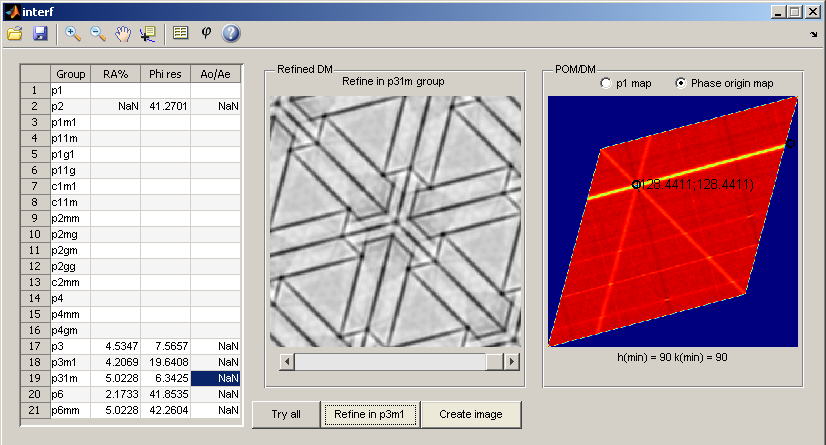Click the phi symbol toolbar icon
The height and width of the screenshot is (445, 826).
tap(206, 34)
